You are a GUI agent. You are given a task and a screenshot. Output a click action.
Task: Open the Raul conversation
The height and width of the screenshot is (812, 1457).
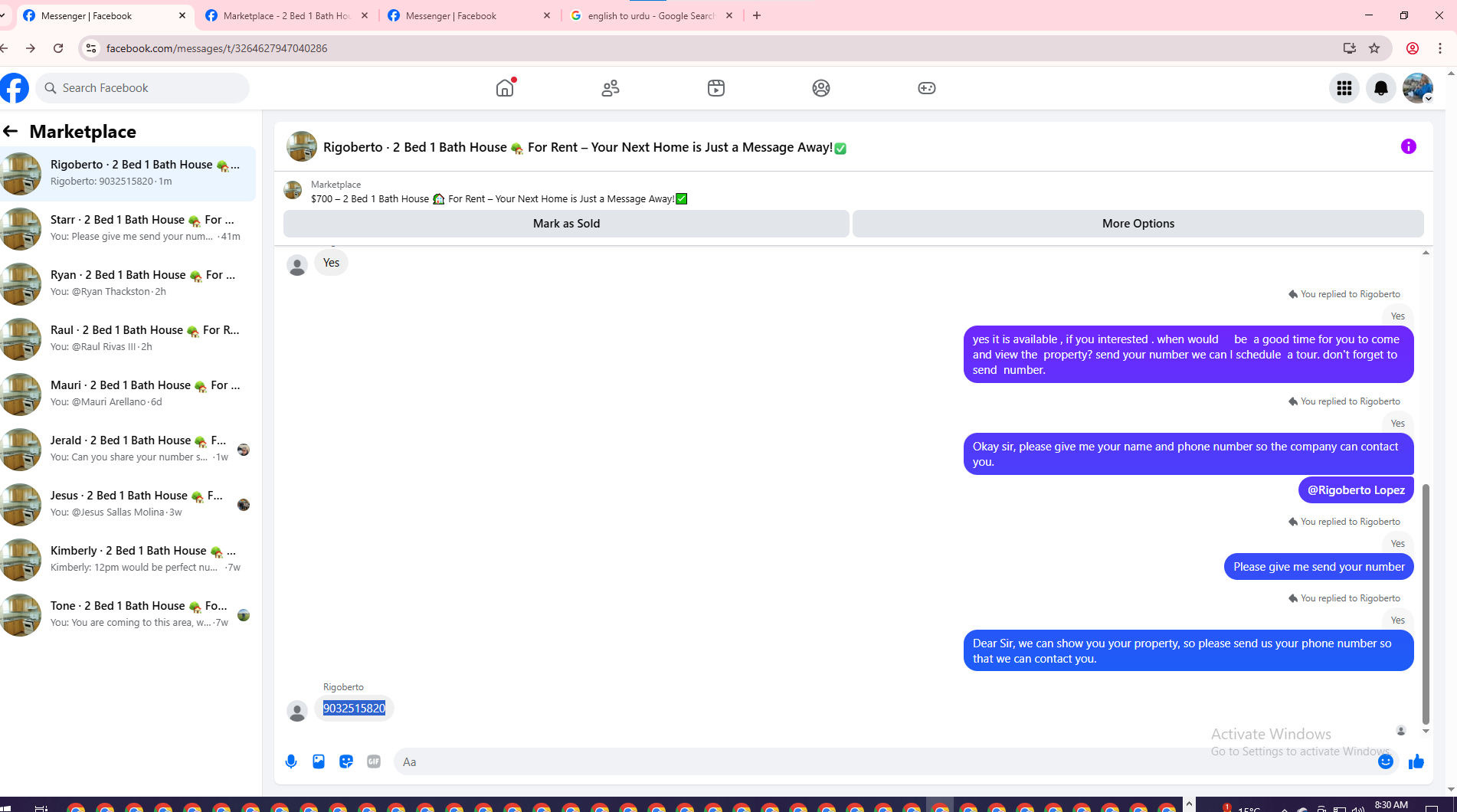[x=128, y=339]
